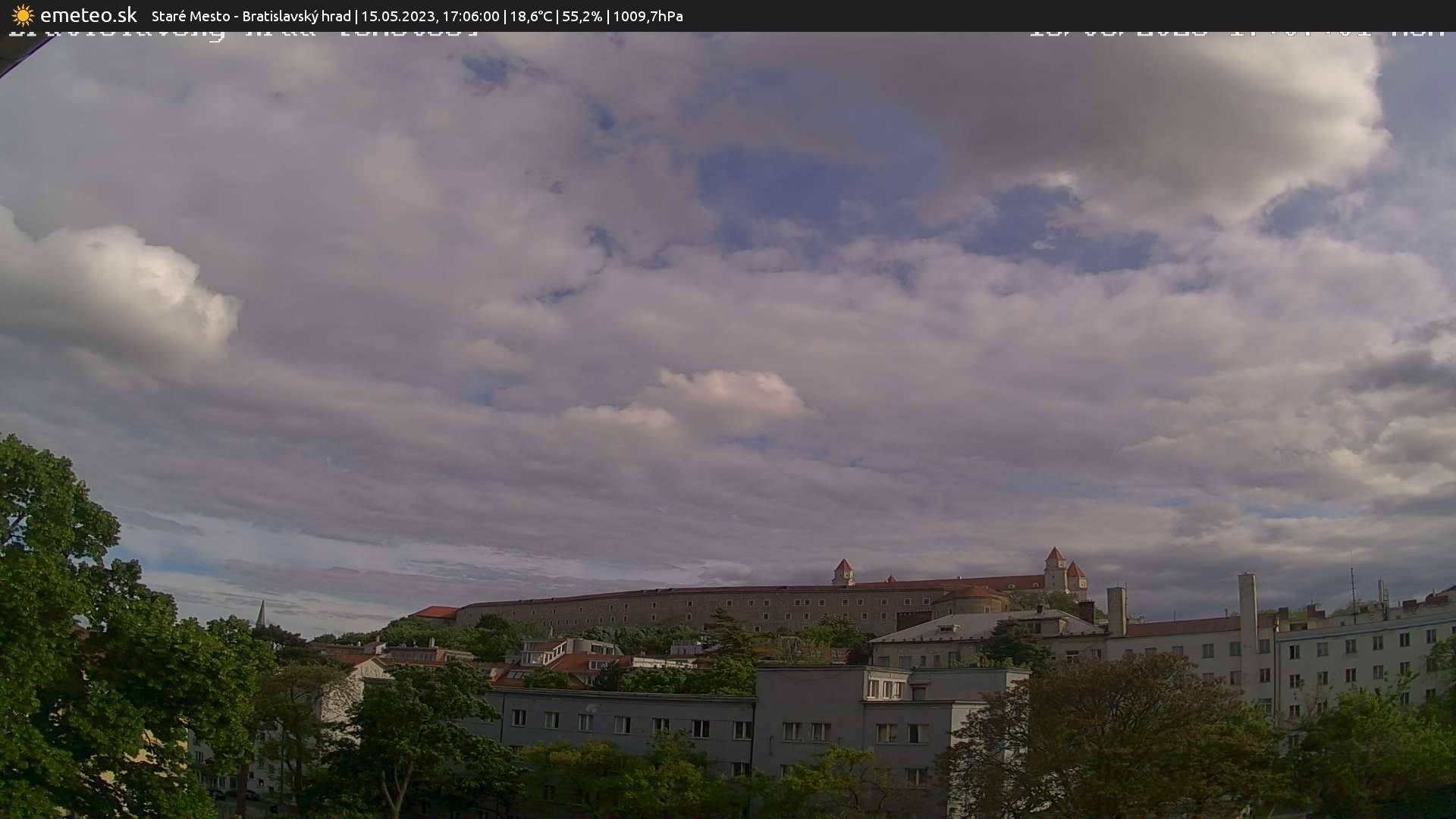Screen dimensions: 1456x819
Task: Click the Bratislavský hrad text link
Action: 296,15
